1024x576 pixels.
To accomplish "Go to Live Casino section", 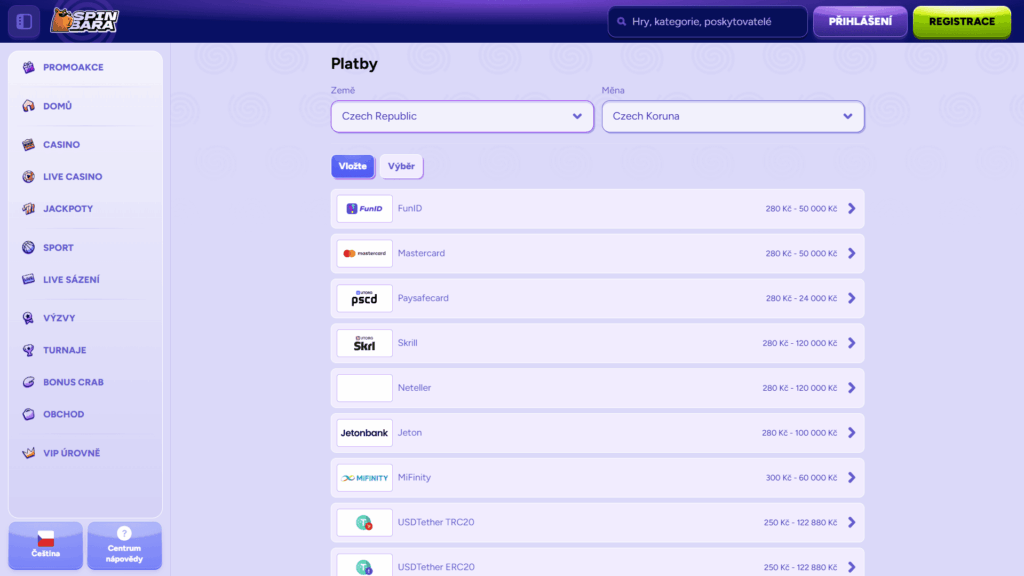I will 72,177.
